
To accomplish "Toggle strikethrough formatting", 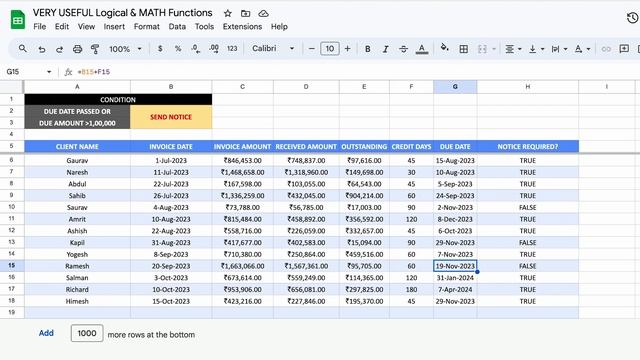I will click(403, 49).
